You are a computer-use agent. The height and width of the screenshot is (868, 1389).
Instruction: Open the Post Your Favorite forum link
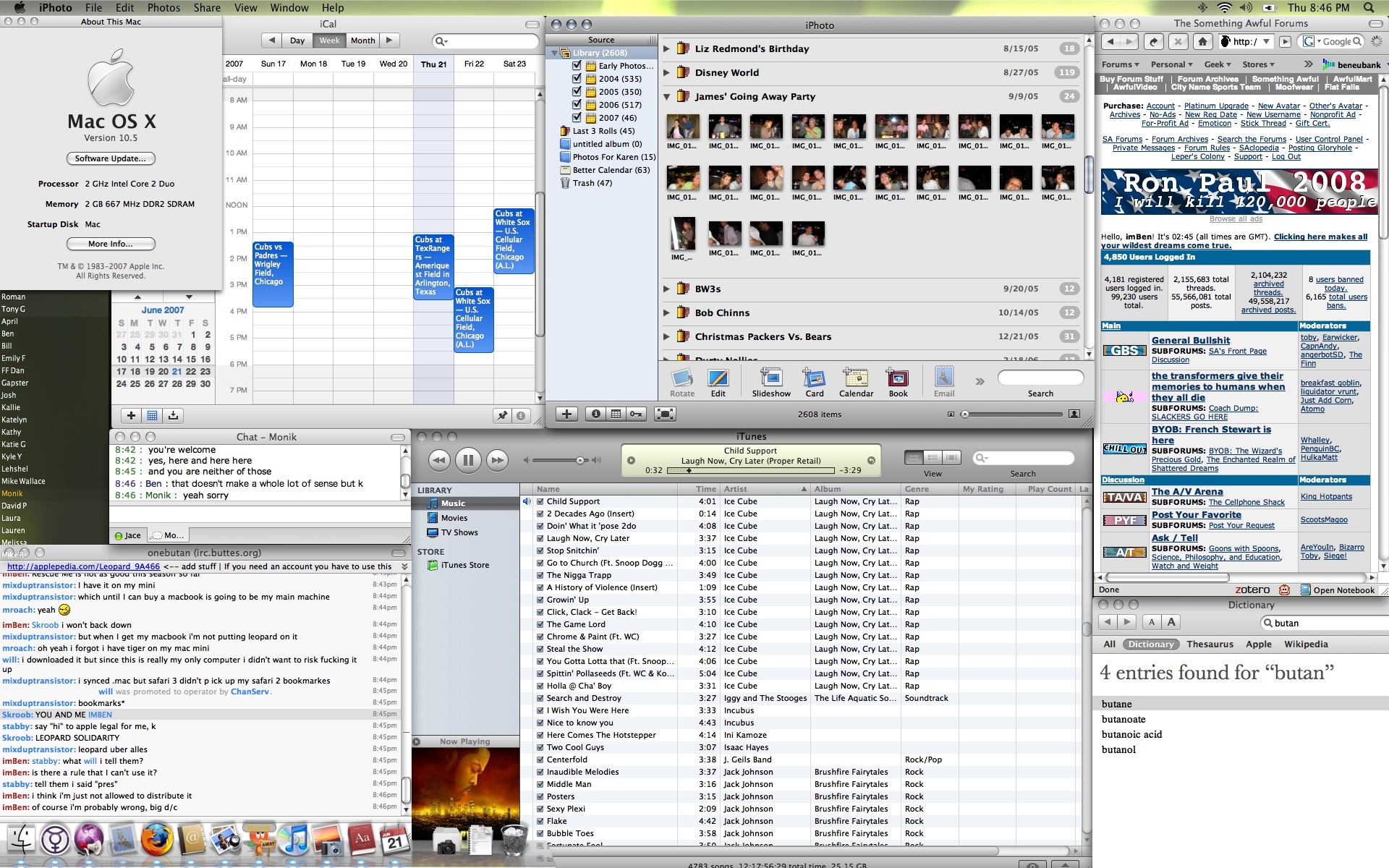point(1196,514)
